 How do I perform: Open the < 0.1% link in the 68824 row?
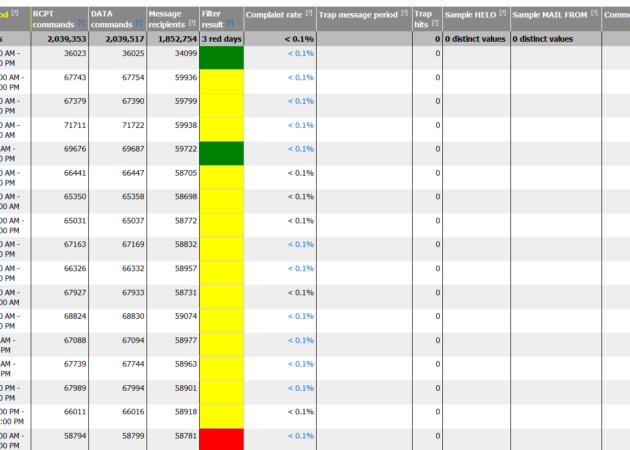tap(301, 316)
